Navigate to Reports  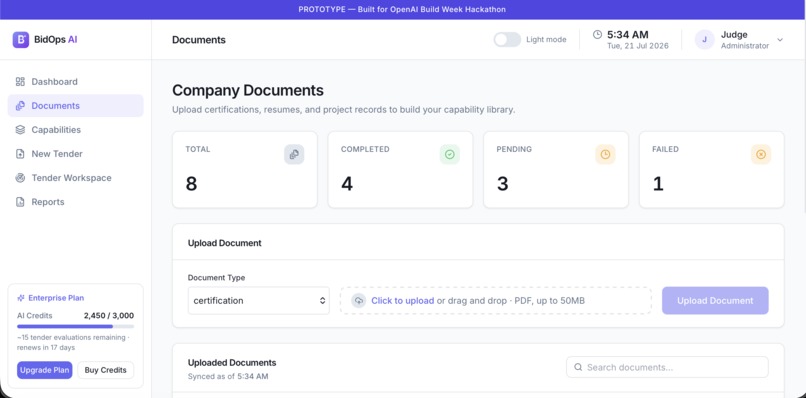(75, 202)
